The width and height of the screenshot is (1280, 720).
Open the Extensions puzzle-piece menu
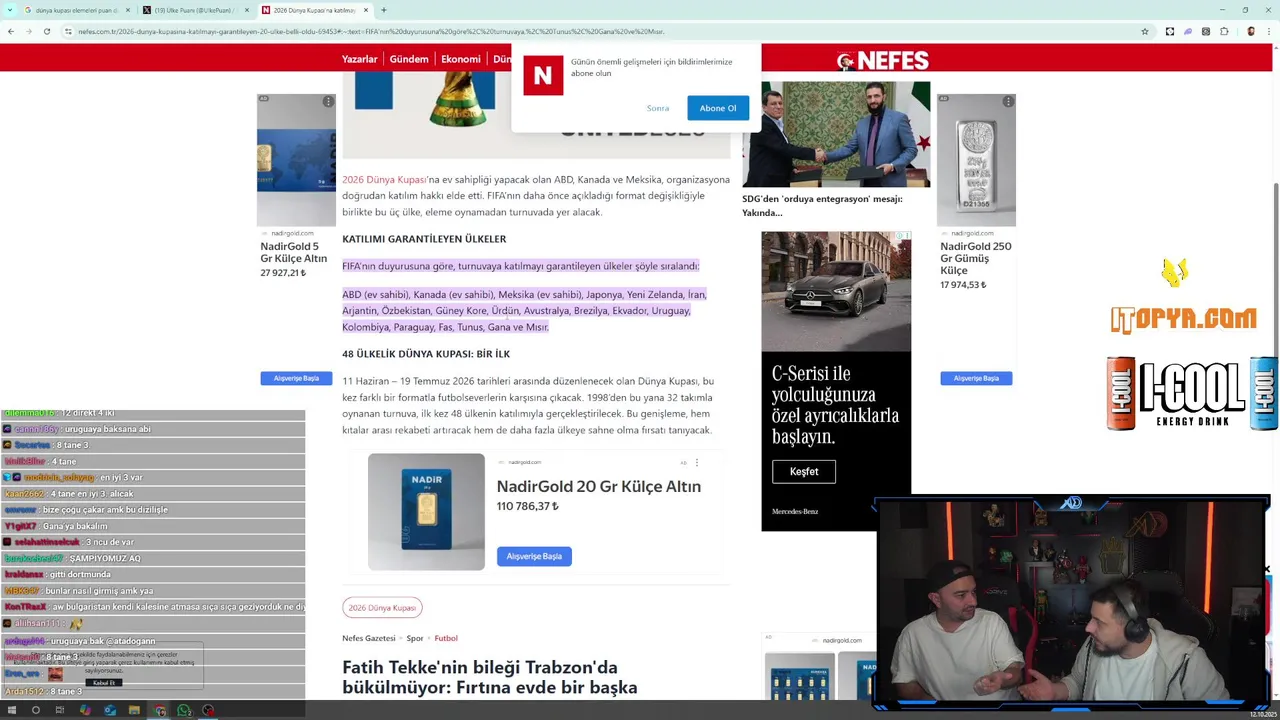tap(1224, 31)
